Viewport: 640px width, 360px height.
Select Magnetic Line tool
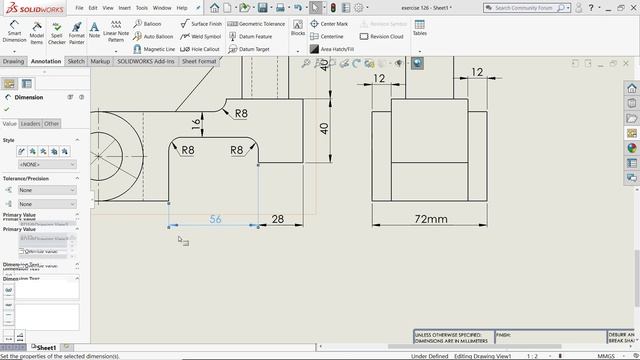[x=154, y=49]
